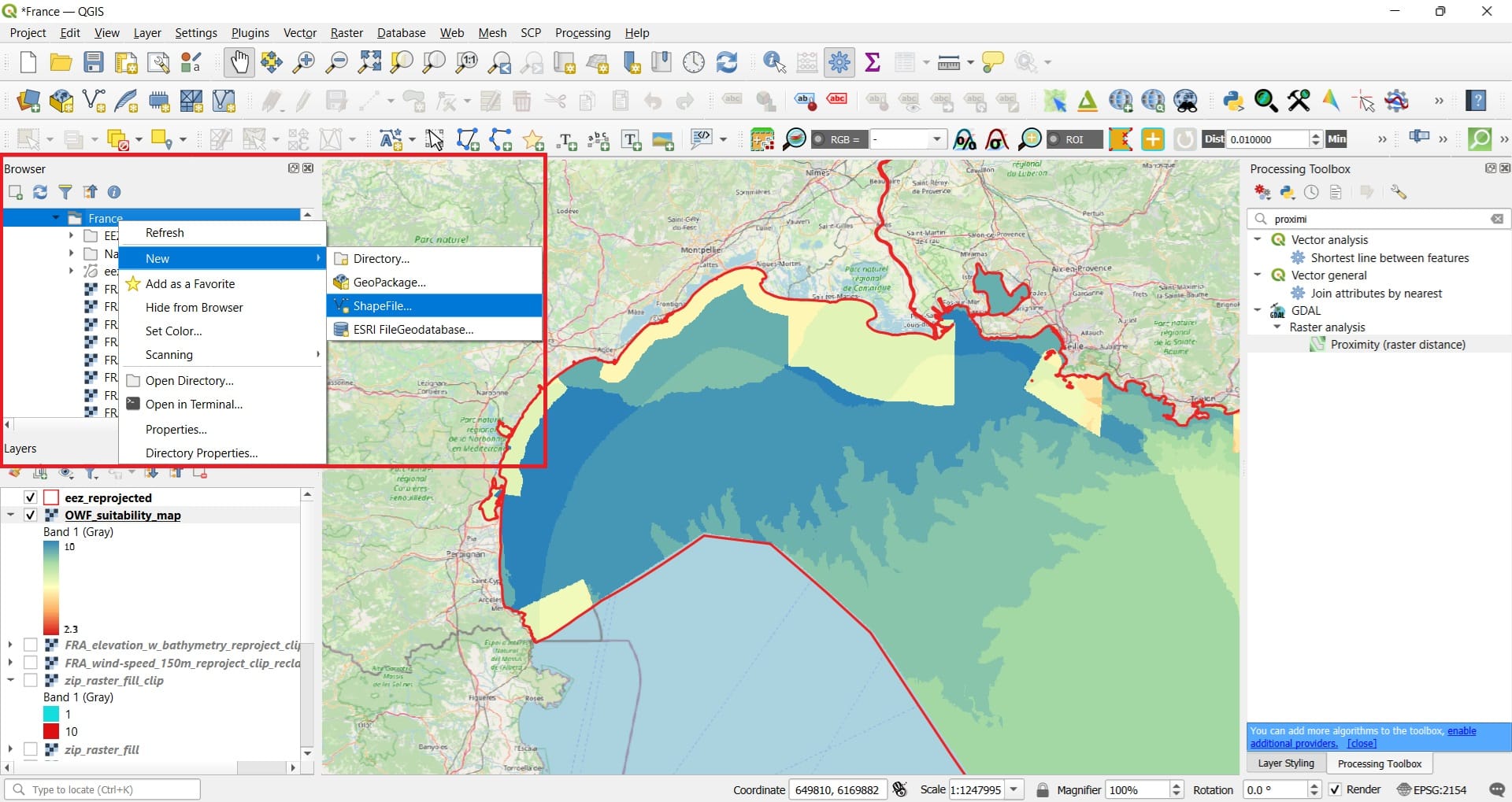Enable FRA_wind-speed_150m layer checkbox

(x=30, y=663)
